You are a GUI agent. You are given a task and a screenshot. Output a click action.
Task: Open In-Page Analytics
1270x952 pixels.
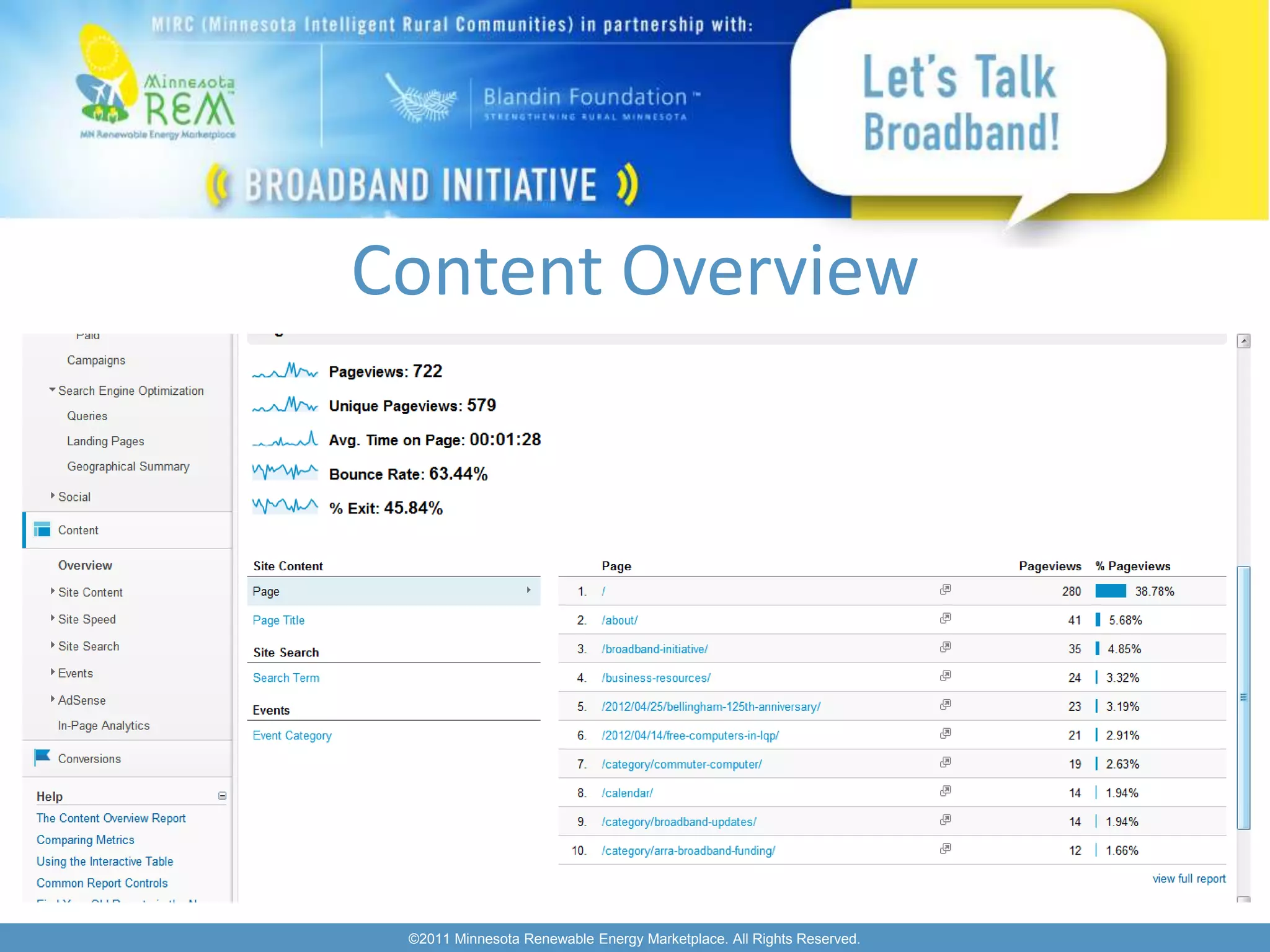[104, 726]
